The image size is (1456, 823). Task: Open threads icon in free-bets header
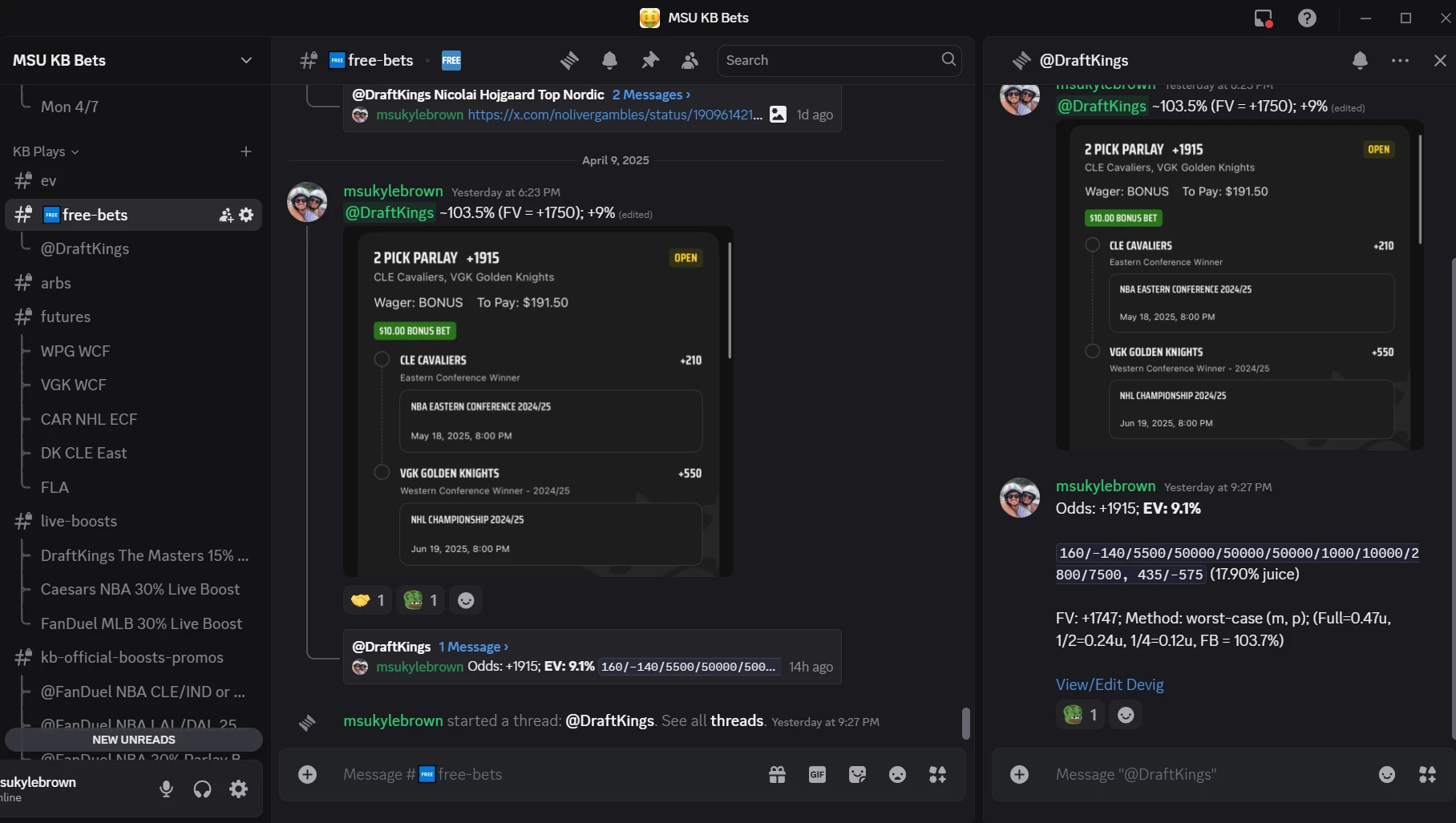point(569,60)
